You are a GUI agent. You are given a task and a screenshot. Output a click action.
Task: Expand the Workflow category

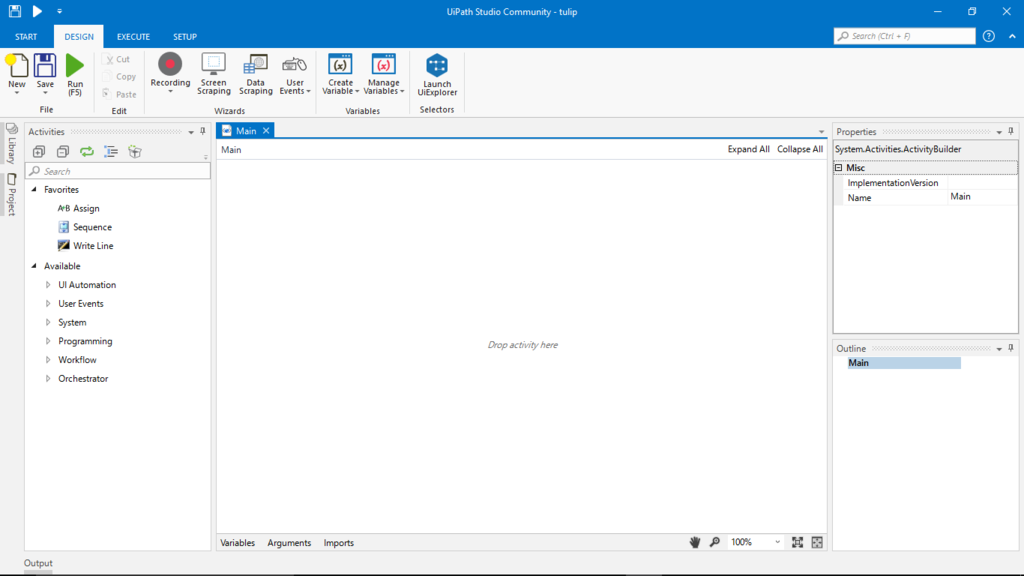coord(48,360)
